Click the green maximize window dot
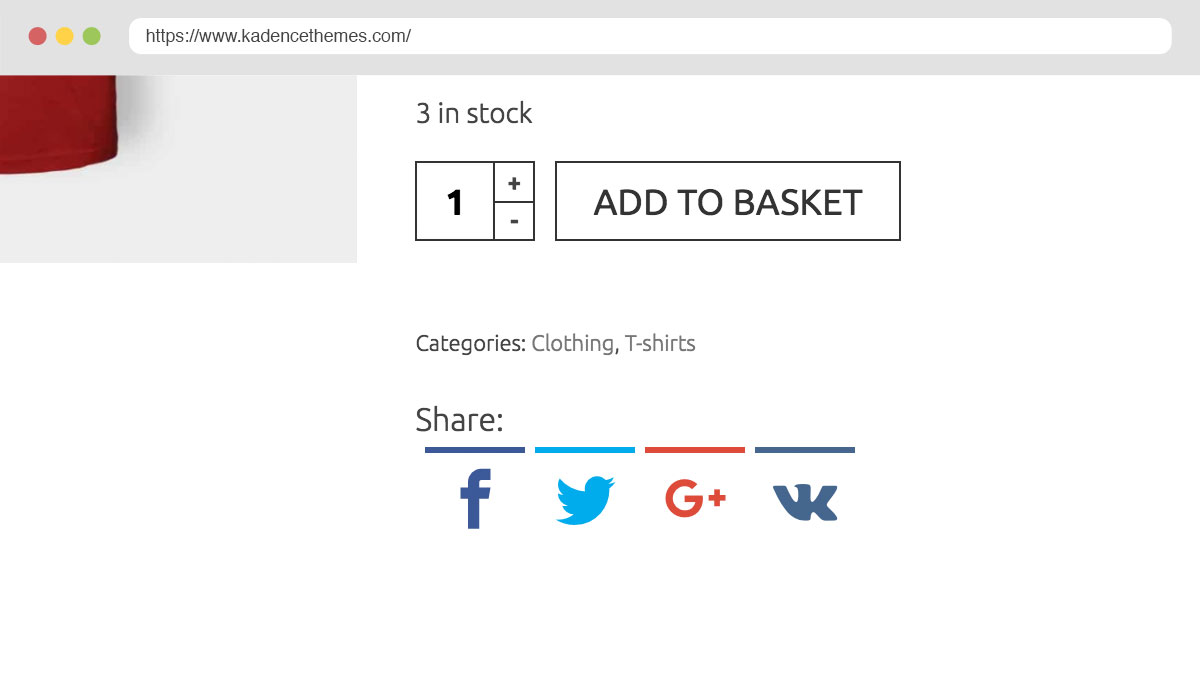 [92, 36]
